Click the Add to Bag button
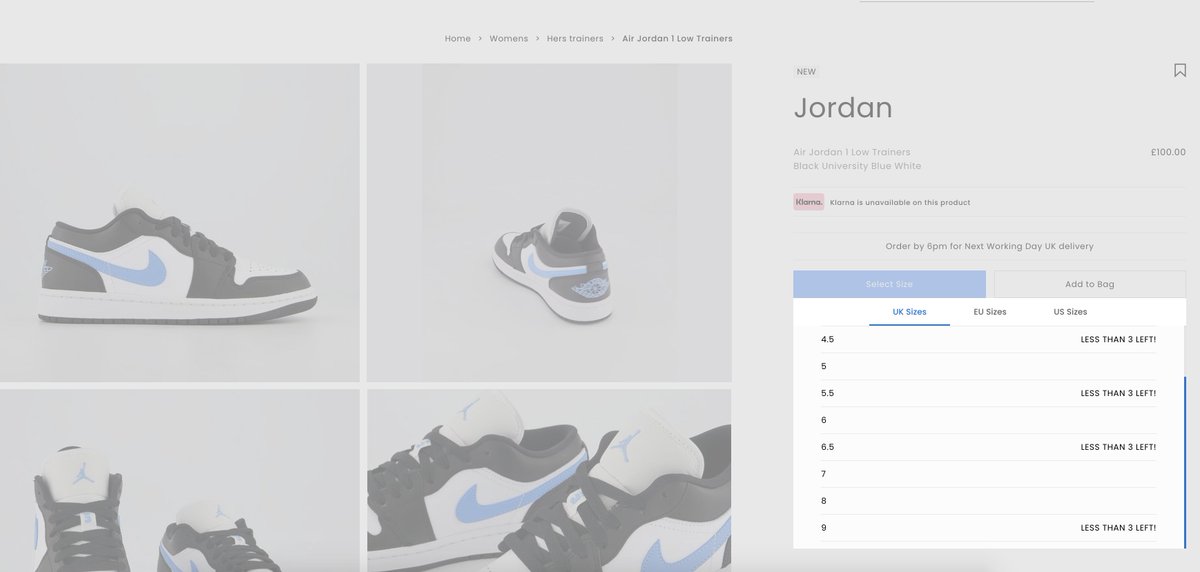The width and height of the screenshot is (1200, 572). (x=1090, y=284)
